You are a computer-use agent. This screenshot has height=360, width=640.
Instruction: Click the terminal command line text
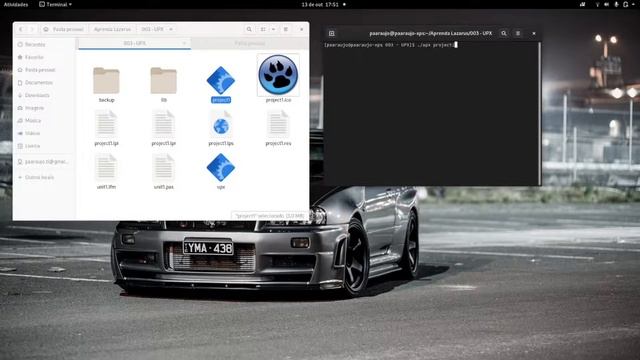pyautogui.click(x=390, y=45)
